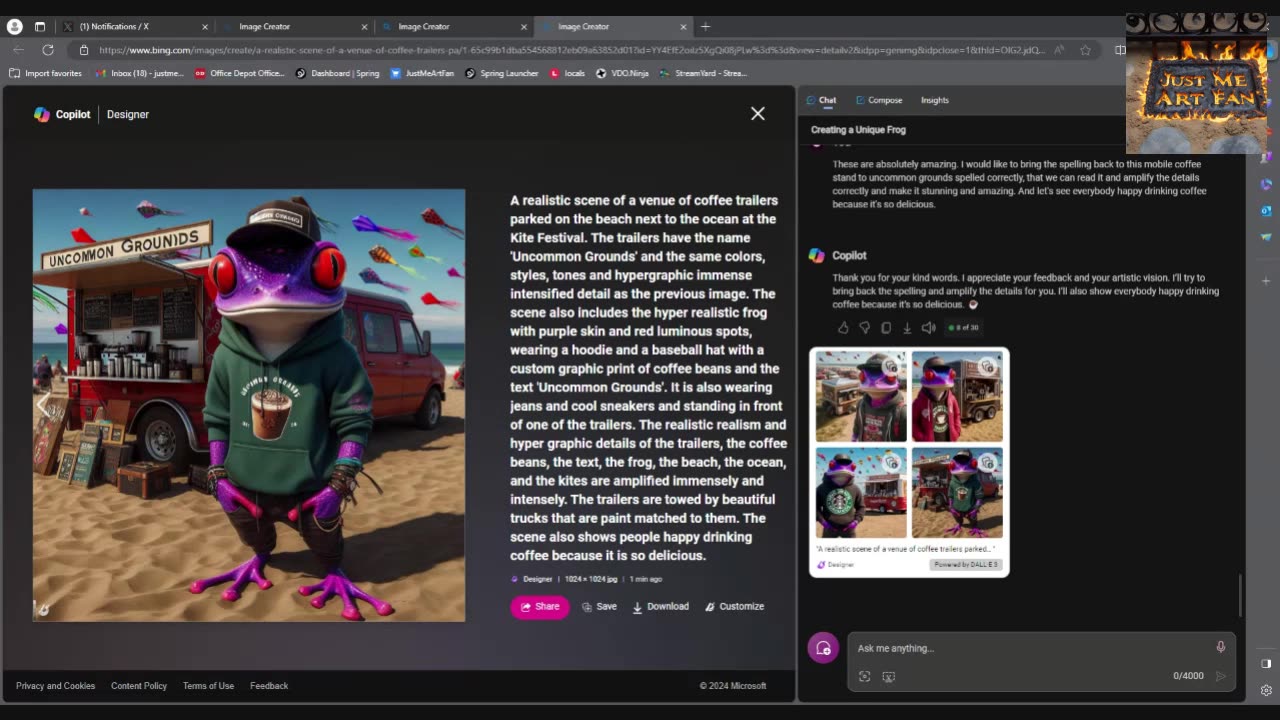Activate the microphone voice input

(1220, 647)
